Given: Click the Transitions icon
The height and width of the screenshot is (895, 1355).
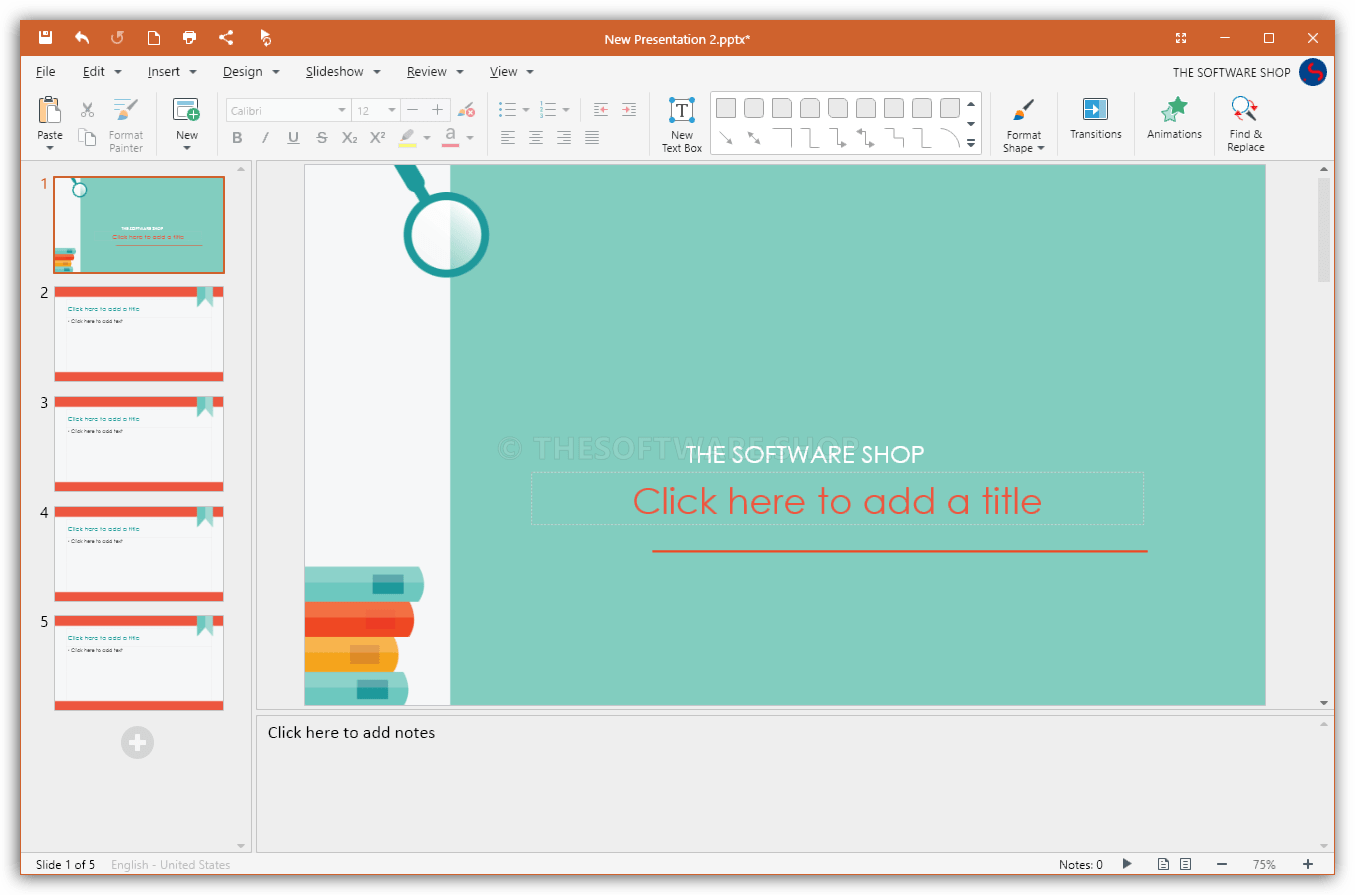Looking at the screenshot, I should [1095, 122].
